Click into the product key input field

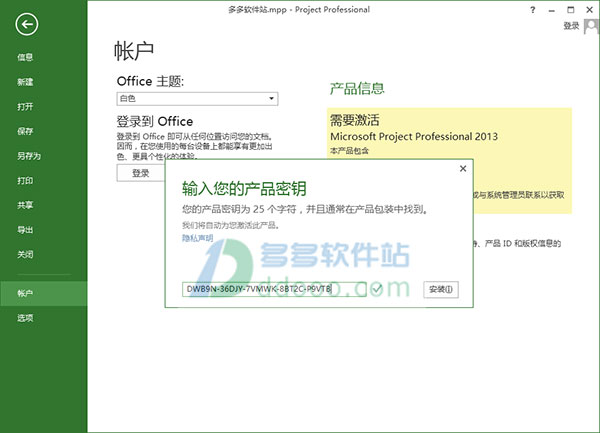[x=274, y=289]
